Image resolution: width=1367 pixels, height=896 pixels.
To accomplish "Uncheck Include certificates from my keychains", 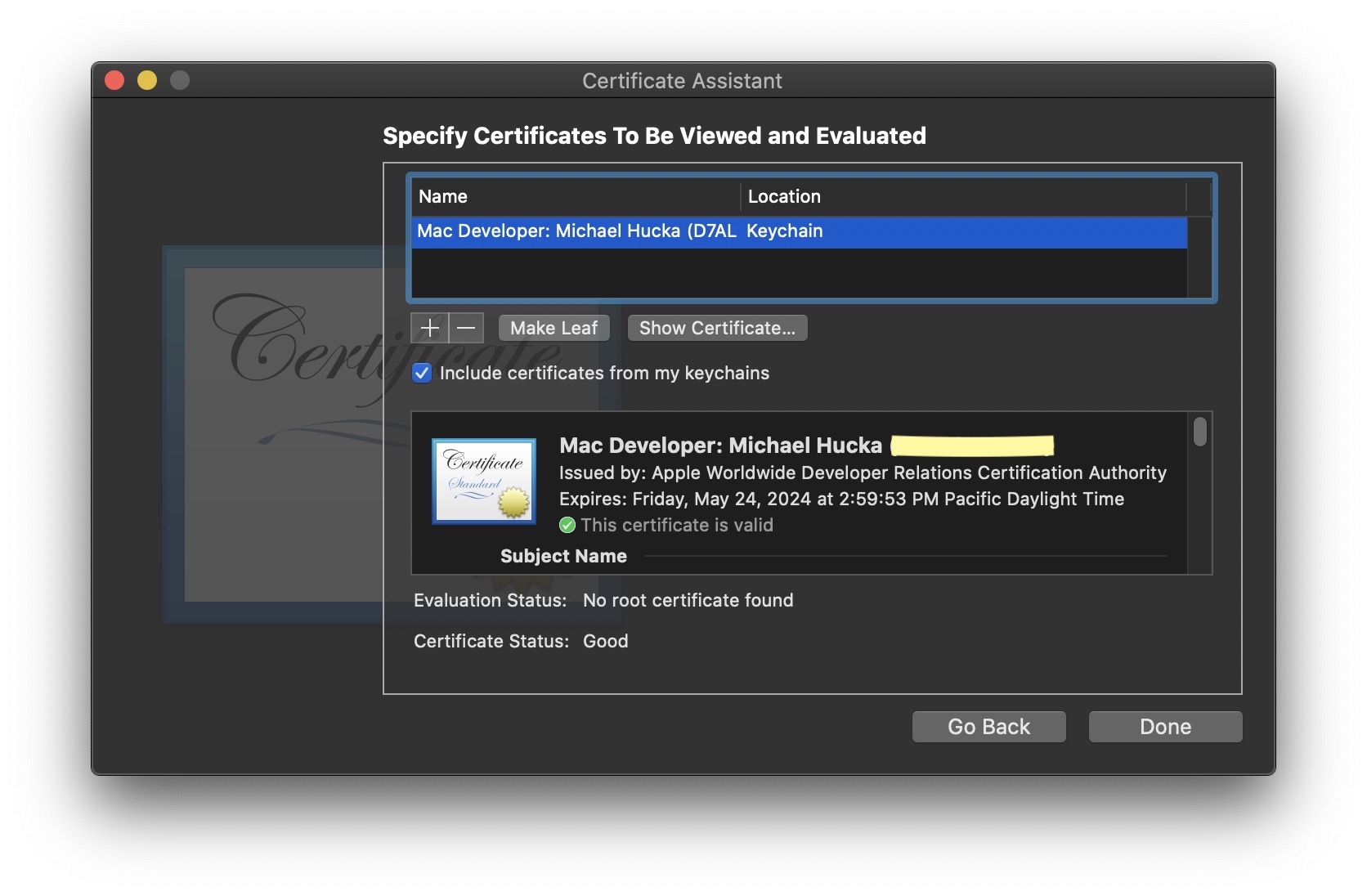I will 422,373.
